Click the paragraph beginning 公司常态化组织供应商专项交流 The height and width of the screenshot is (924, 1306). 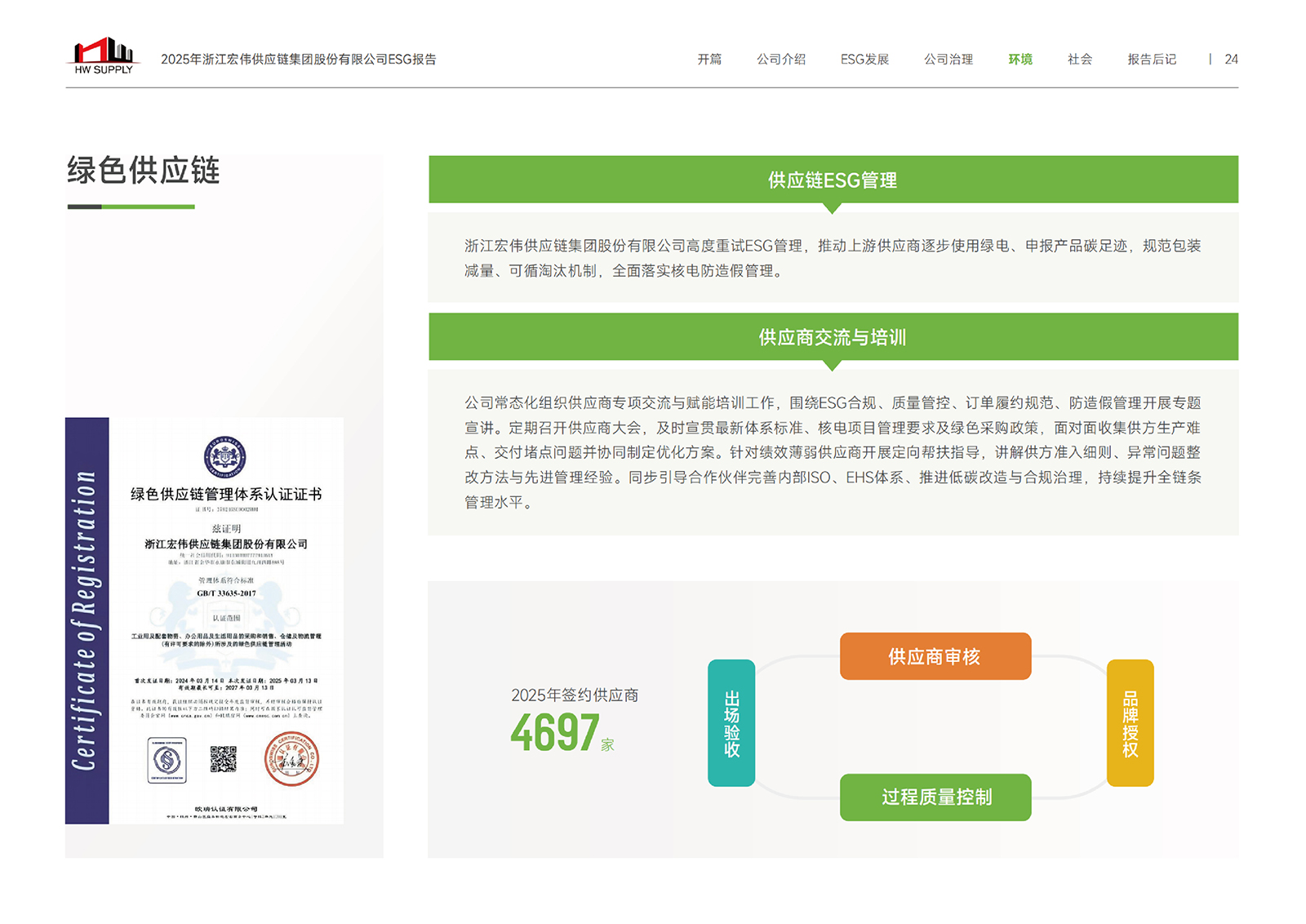833,452
